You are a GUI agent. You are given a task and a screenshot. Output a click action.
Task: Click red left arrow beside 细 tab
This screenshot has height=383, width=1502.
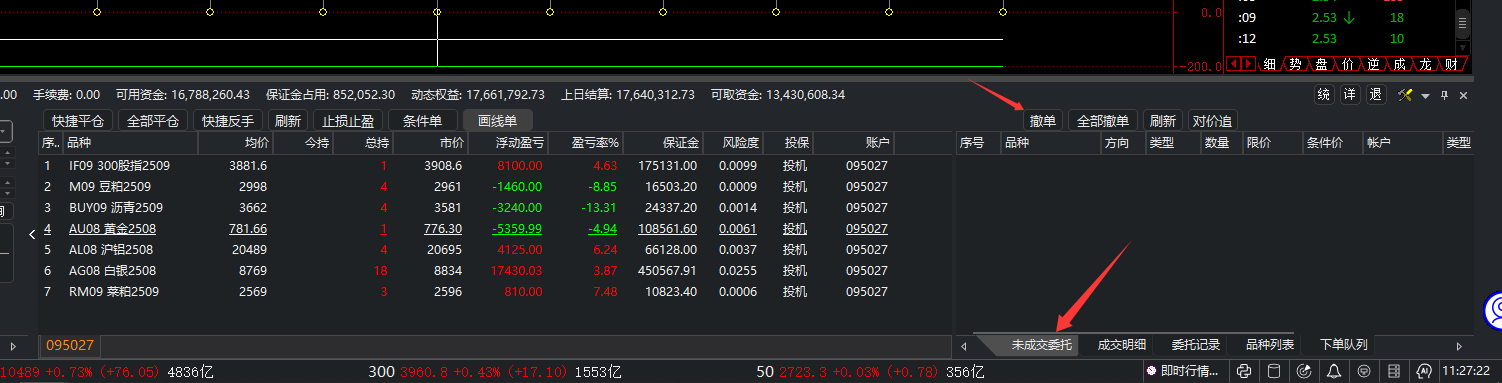coord(1234,64)
